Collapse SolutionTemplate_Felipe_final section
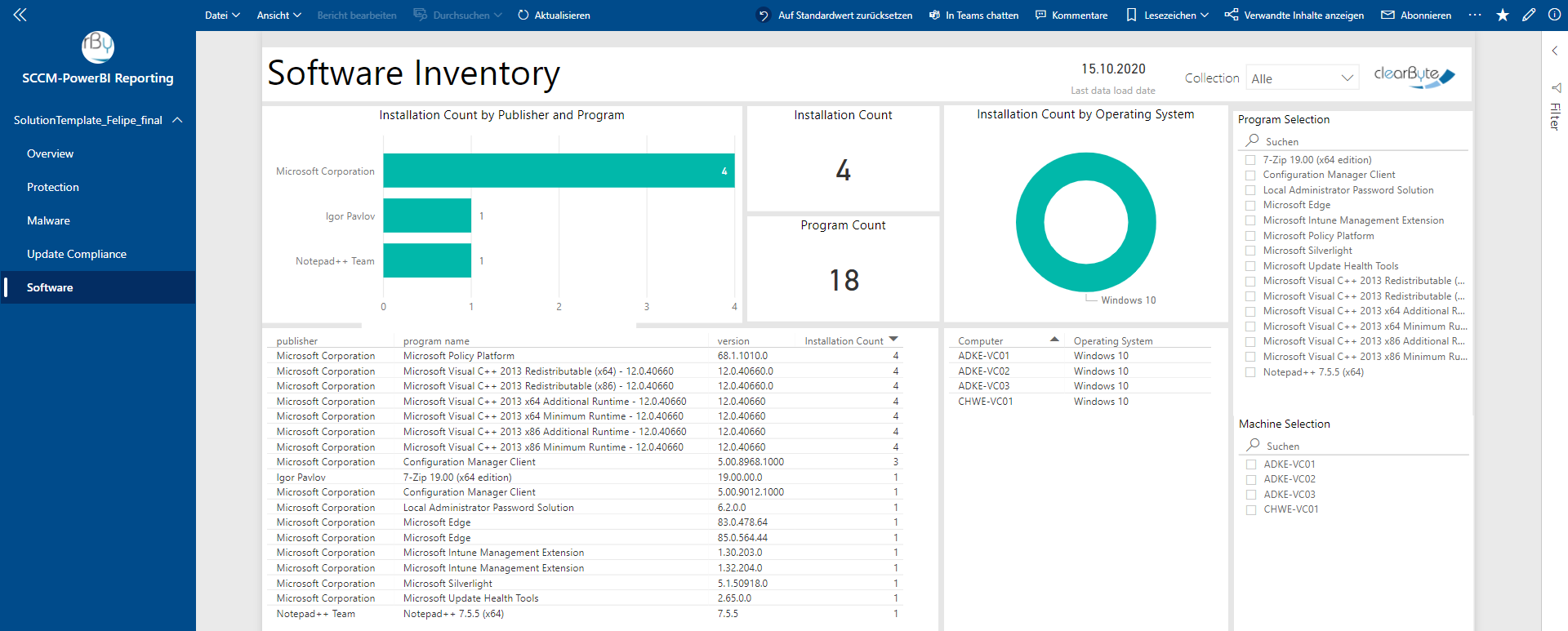 point(177,120)
